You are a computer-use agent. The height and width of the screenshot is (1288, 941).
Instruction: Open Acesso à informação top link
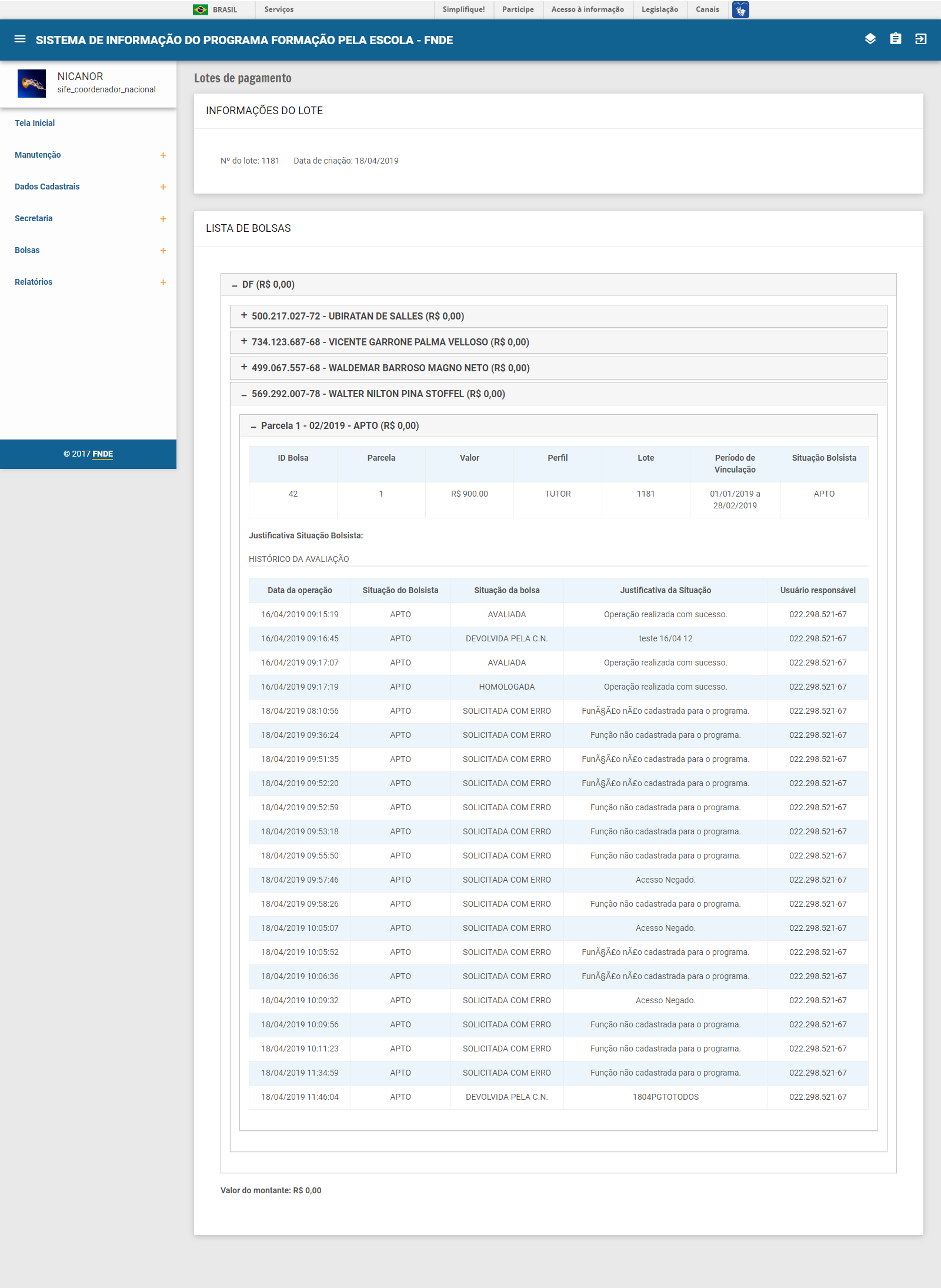[587, 9]
